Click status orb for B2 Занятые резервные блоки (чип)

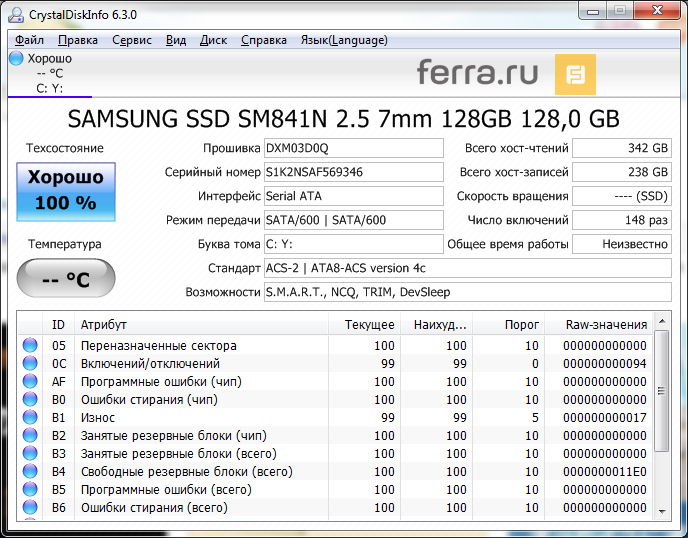point(30,435)
